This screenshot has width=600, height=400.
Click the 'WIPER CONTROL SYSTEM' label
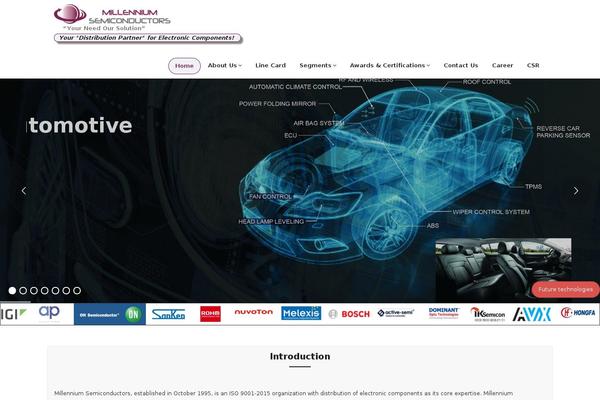click(x=491, y=212)
